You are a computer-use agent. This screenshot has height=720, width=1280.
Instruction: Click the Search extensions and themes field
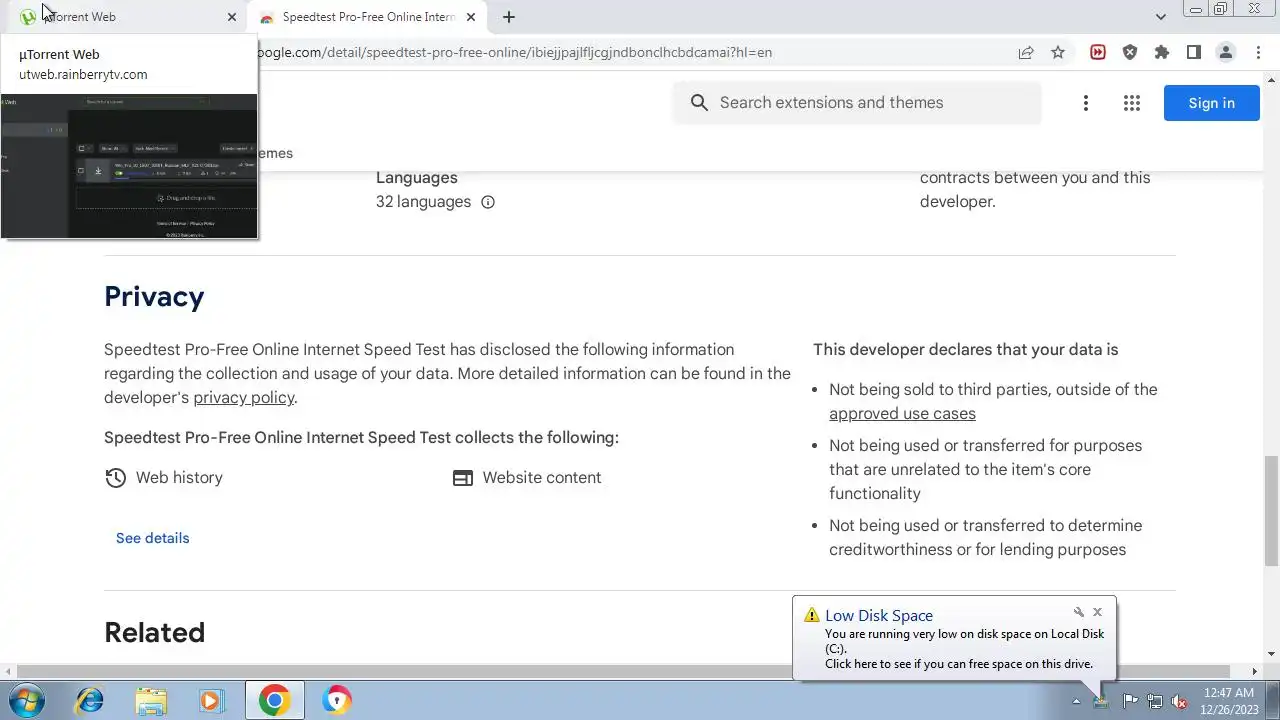pyautogui.click(x=857, y=103)
